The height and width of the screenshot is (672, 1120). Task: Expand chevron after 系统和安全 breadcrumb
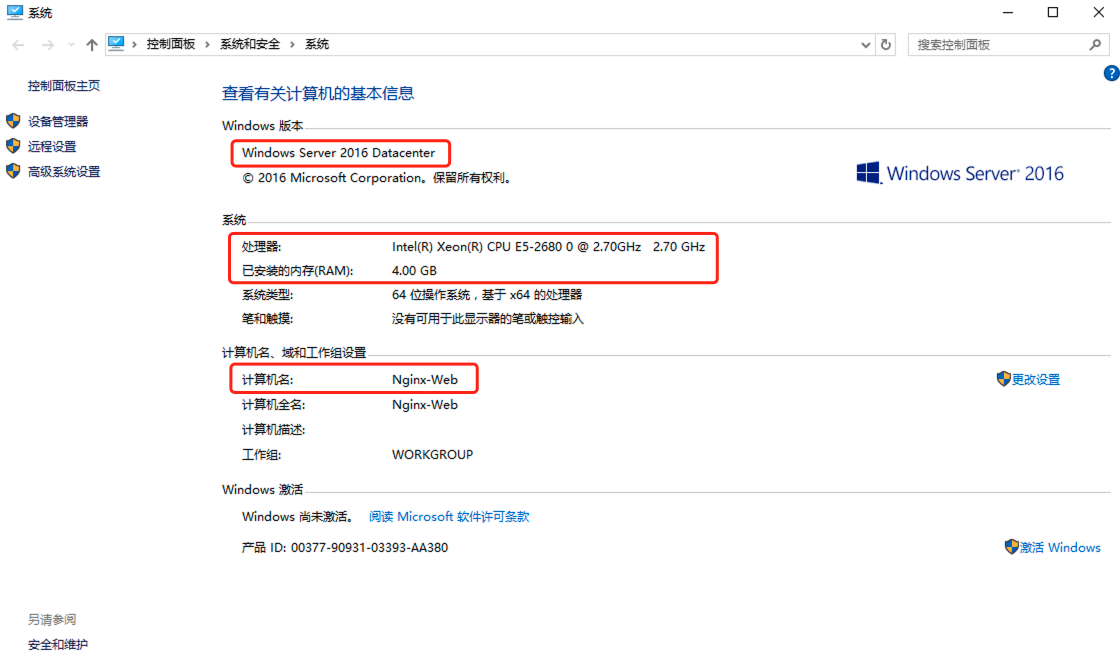tap(292, 44)
